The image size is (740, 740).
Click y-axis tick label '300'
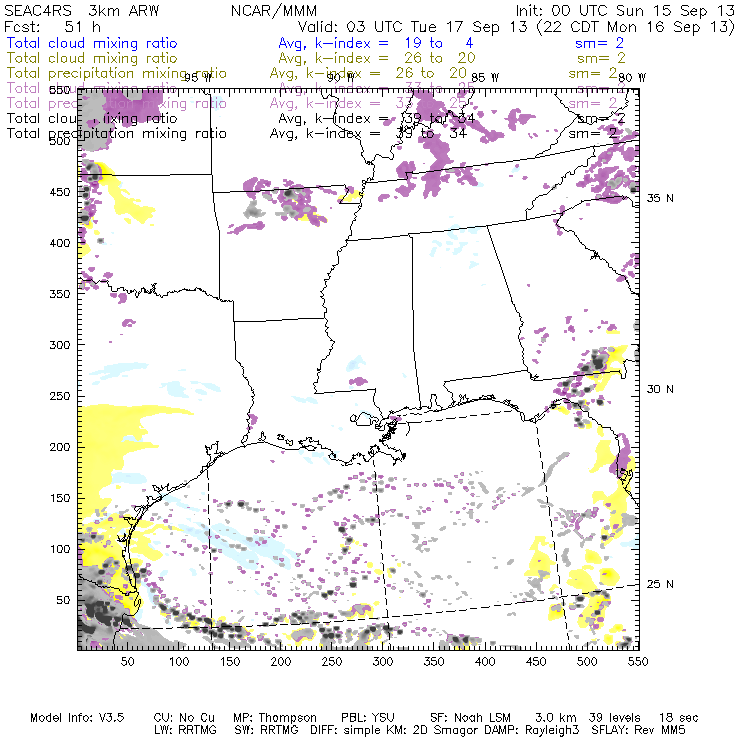(x=60, y=345)
